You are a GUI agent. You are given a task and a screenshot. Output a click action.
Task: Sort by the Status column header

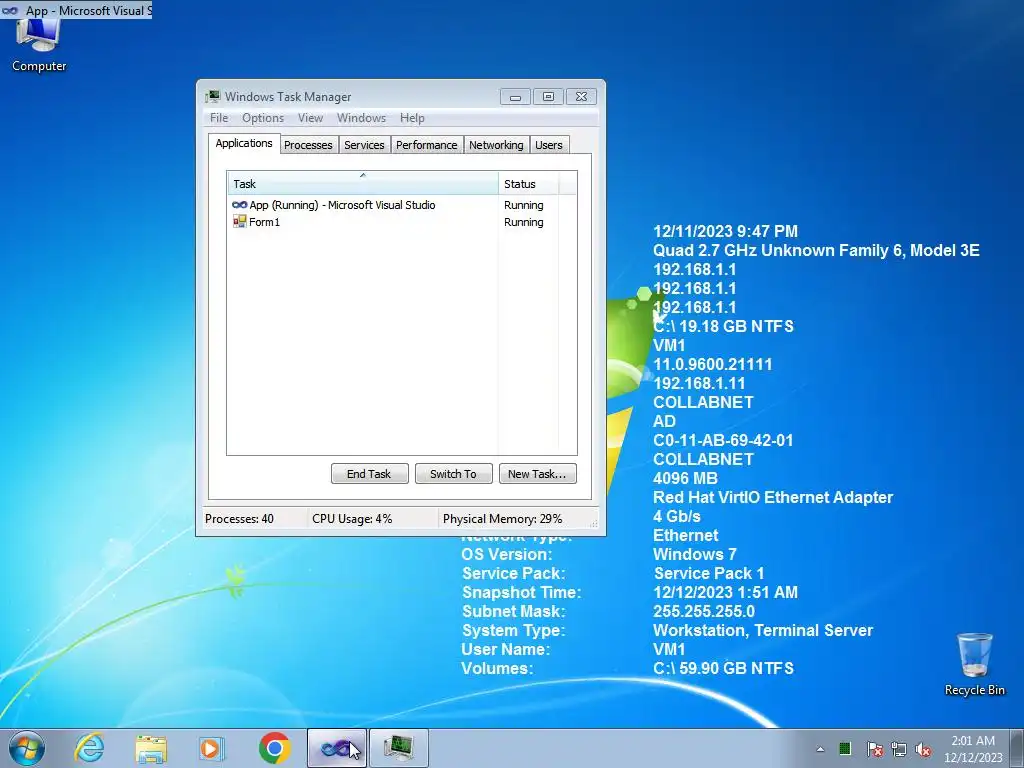(528, 184)
